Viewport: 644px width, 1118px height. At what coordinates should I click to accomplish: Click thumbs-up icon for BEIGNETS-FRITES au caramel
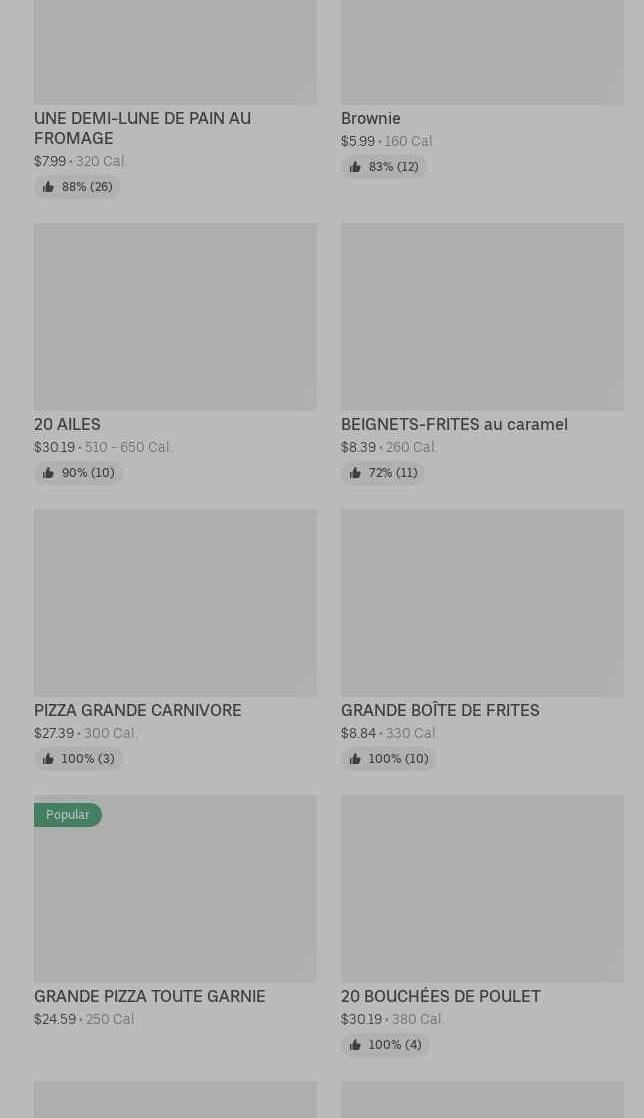click(355, 473)
